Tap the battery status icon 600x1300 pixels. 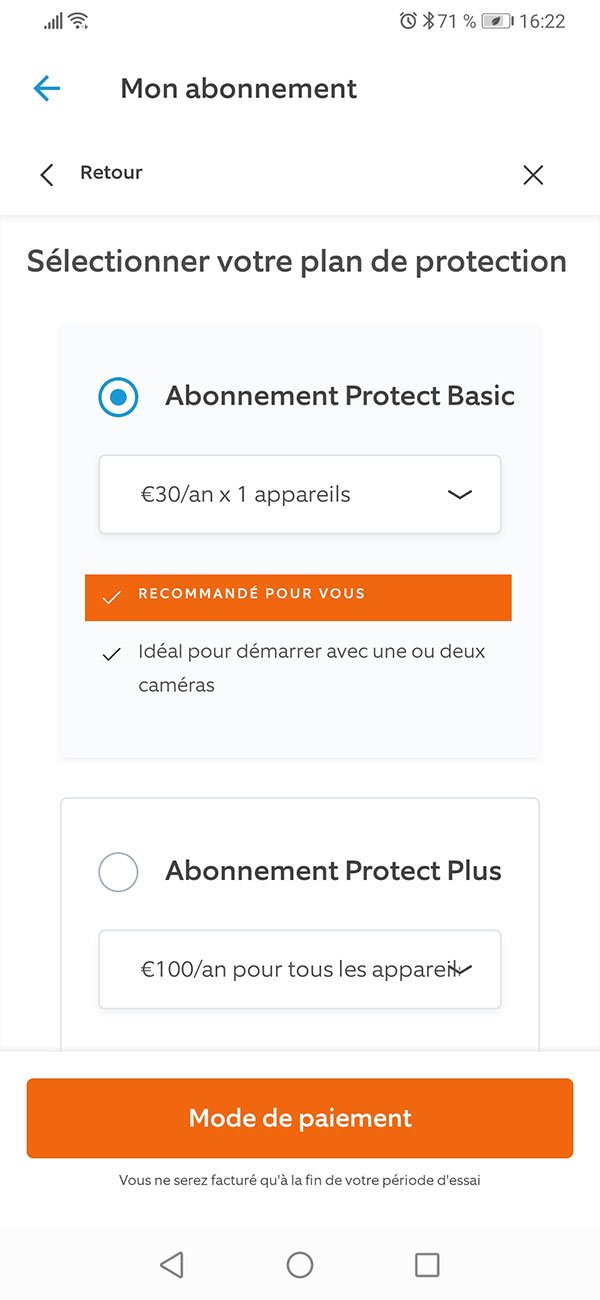pyautogui.click(x=497, y=21)
